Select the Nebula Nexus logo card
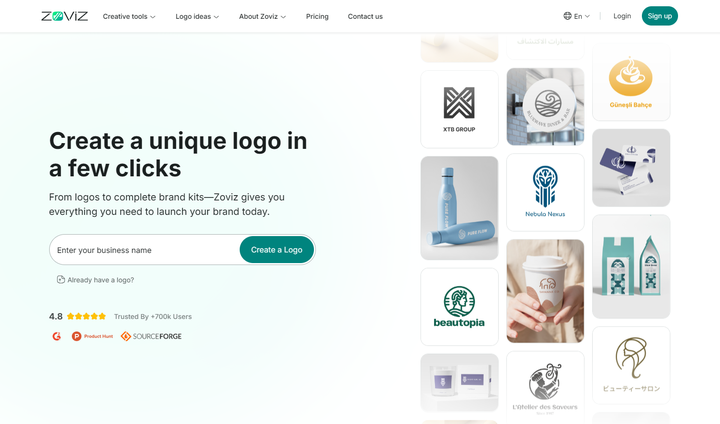Viewport: 720px width, 424px height. point(545,192)
